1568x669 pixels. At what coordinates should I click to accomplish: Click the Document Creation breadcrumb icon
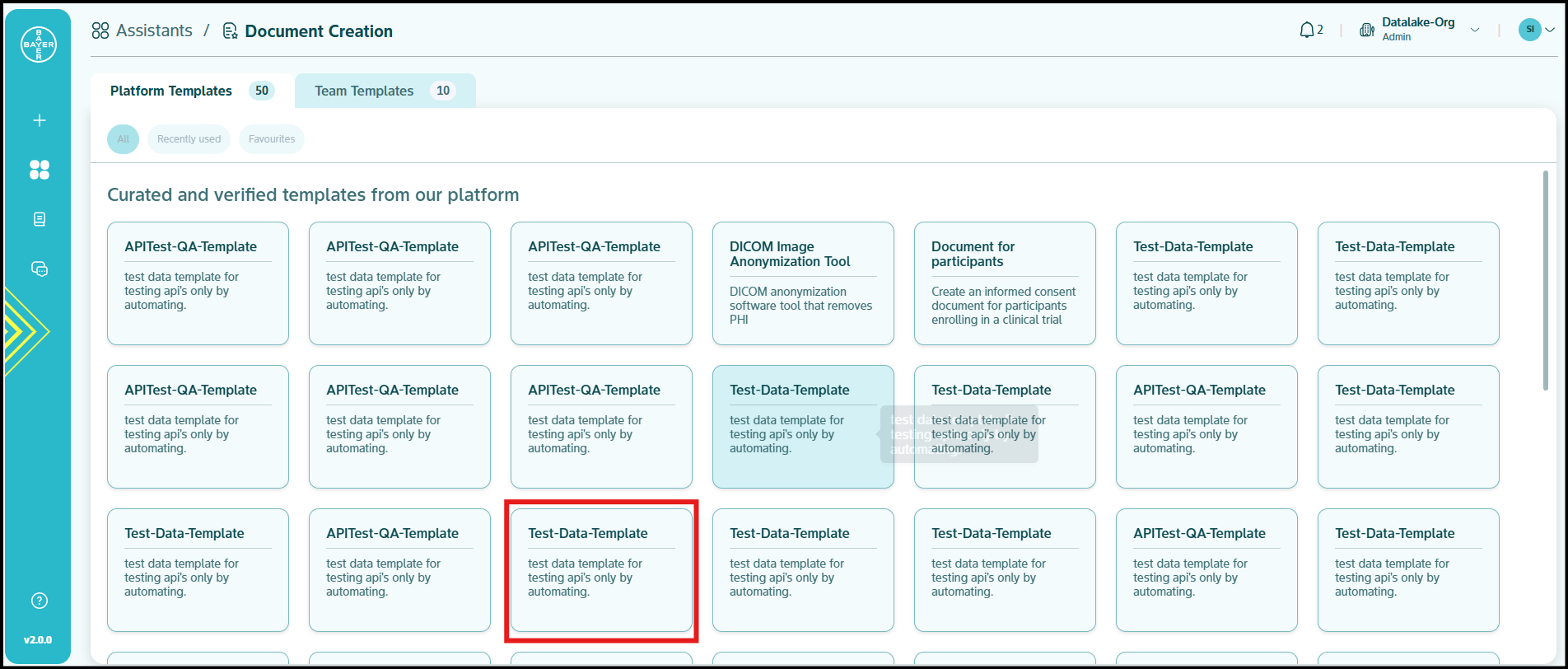(231, 31)
